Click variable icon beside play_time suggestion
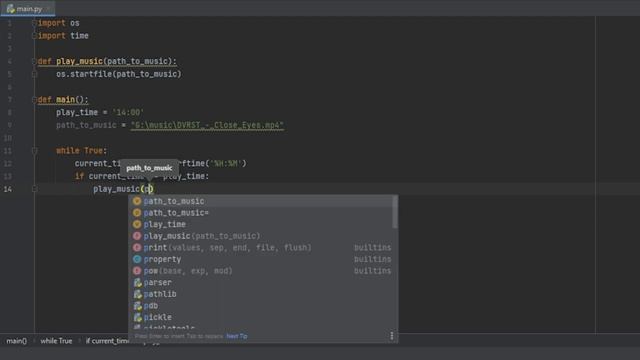Viewport: 640px width, 360px height. (137, 224)
